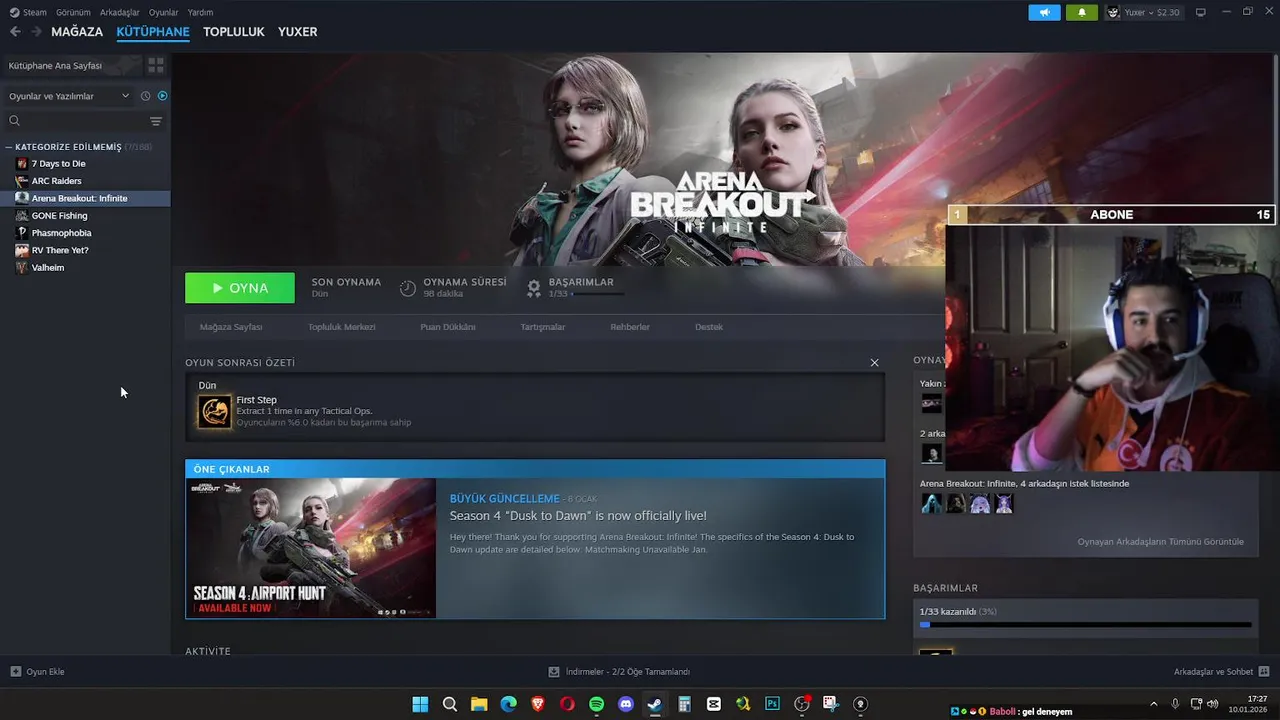This screenshot has height=720, width=1280.
Task: Open Season 4 Airport Hunt thumbnail
Action: [311, 548]
